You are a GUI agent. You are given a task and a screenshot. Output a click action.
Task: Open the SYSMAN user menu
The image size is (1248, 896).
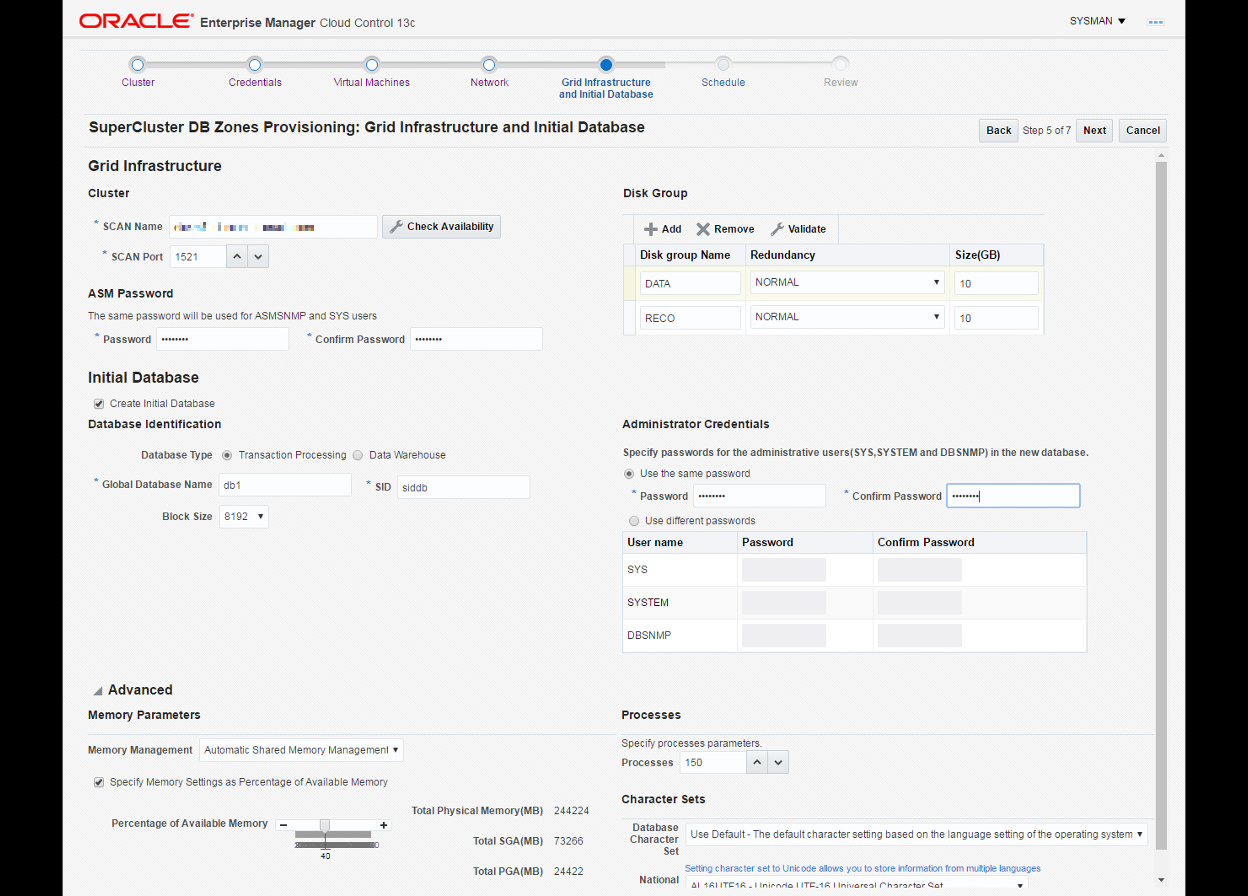pos(1097,21)
